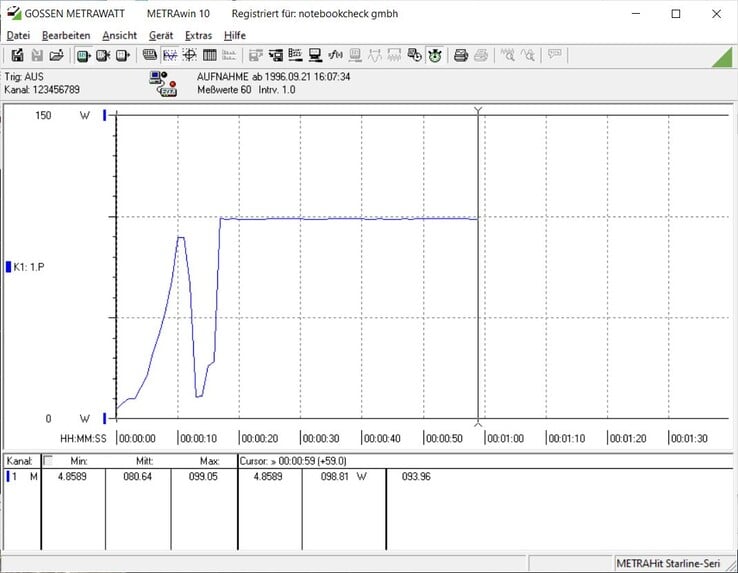Print with the printer icon
738x573 pixels.
point(461,56)
